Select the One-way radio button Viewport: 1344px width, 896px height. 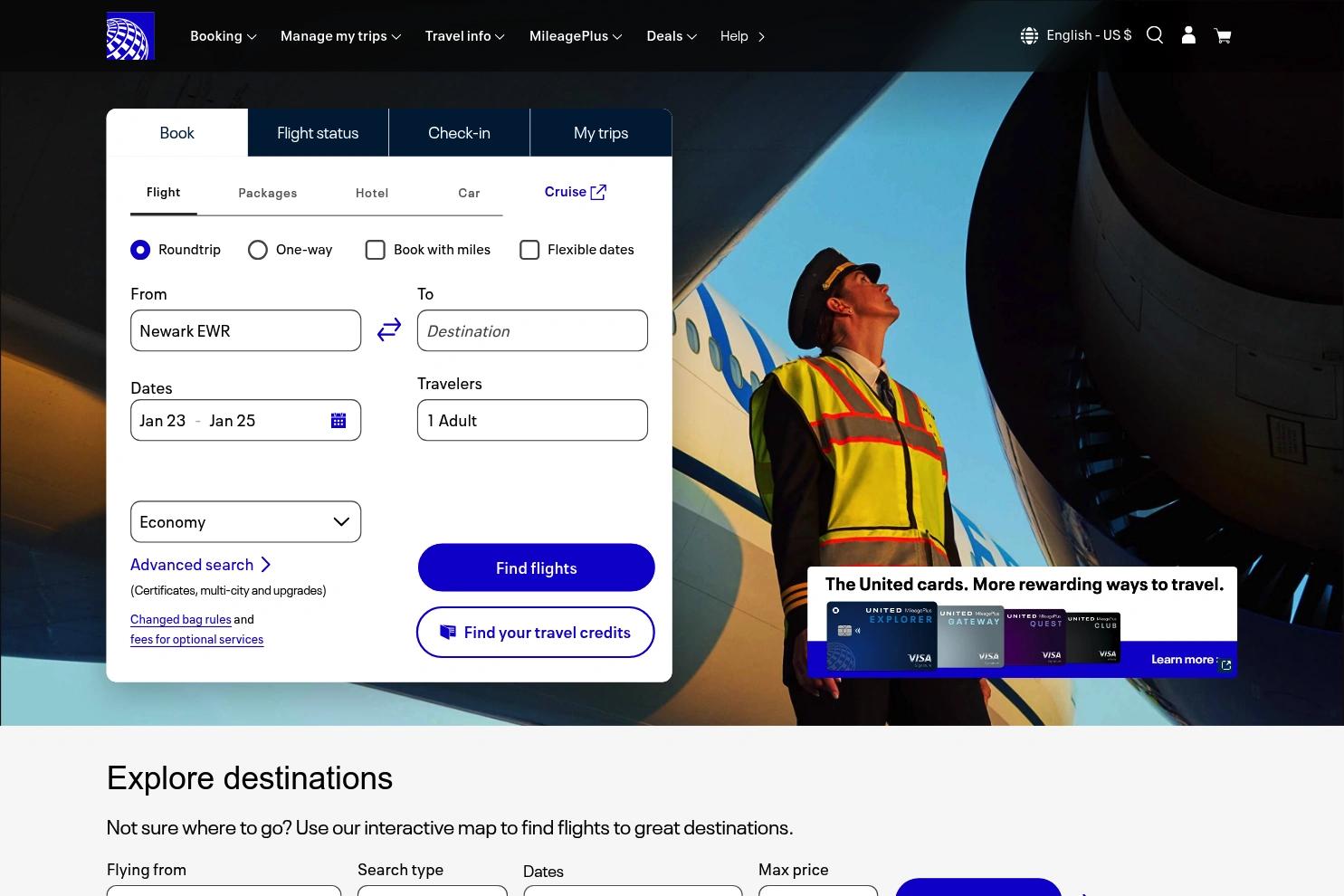(x=258, y=250)
